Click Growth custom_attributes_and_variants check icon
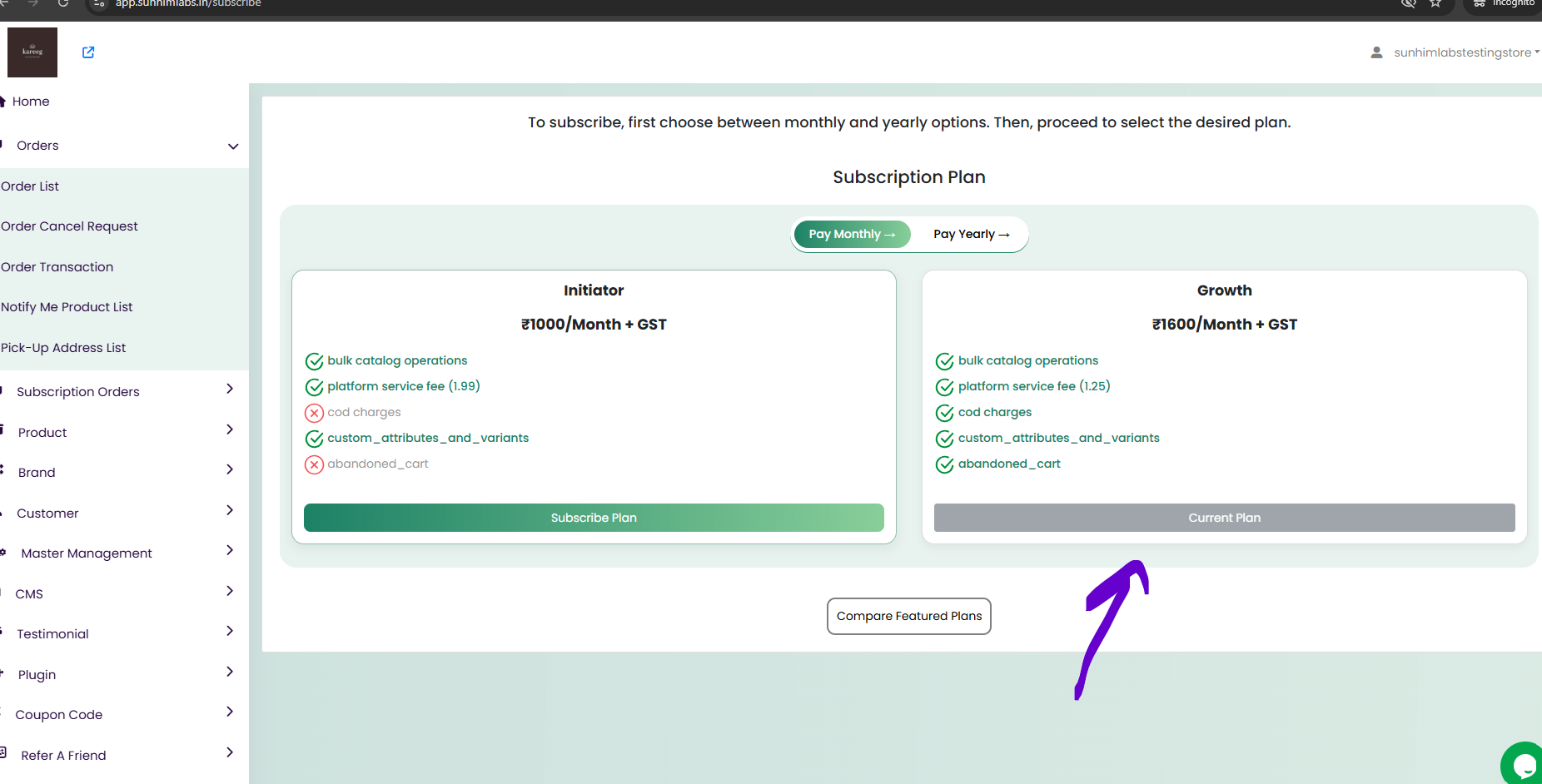The height and width of the screenshot is (784, 1542). 944,439
